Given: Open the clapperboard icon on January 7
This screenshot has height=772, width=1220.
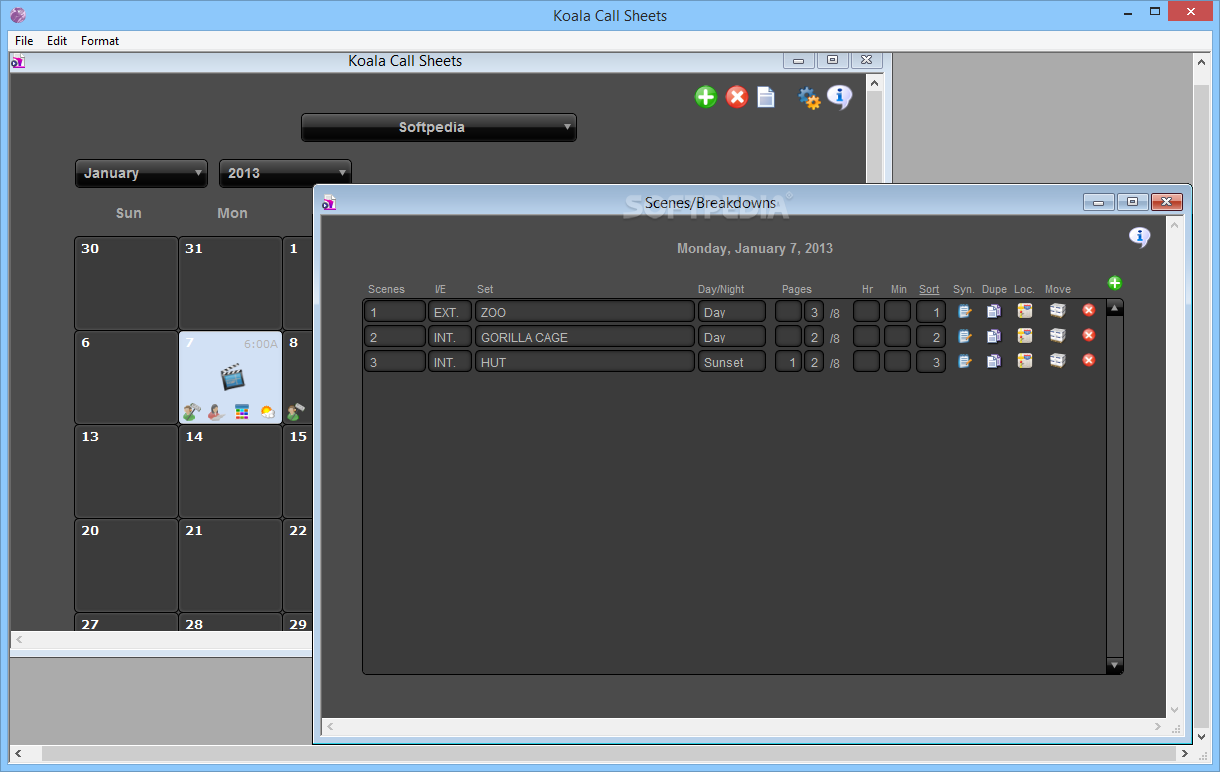Looking at the screenshot, I should pos(232,377).
